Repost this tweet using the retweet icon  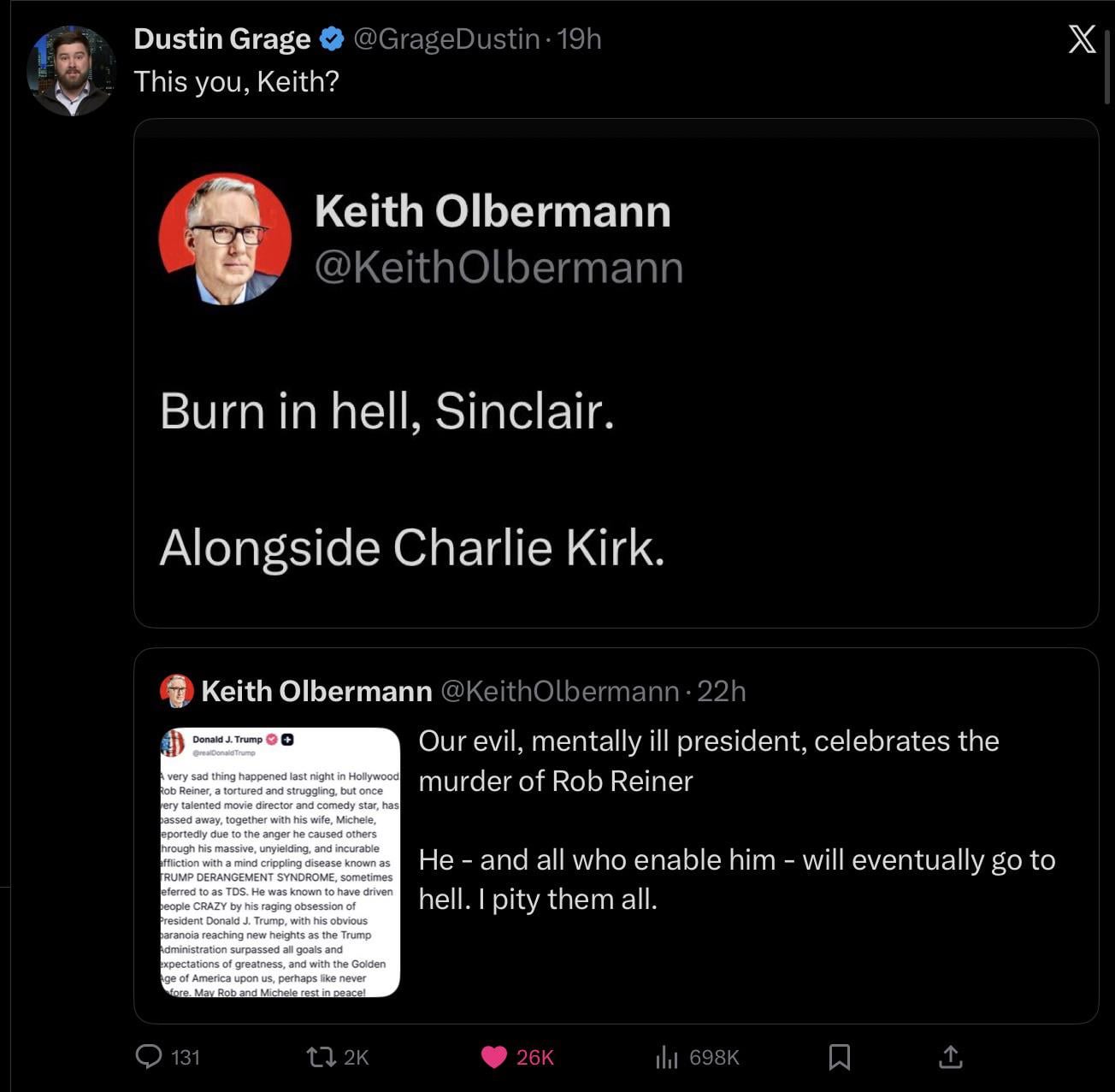pos(321,1057)
